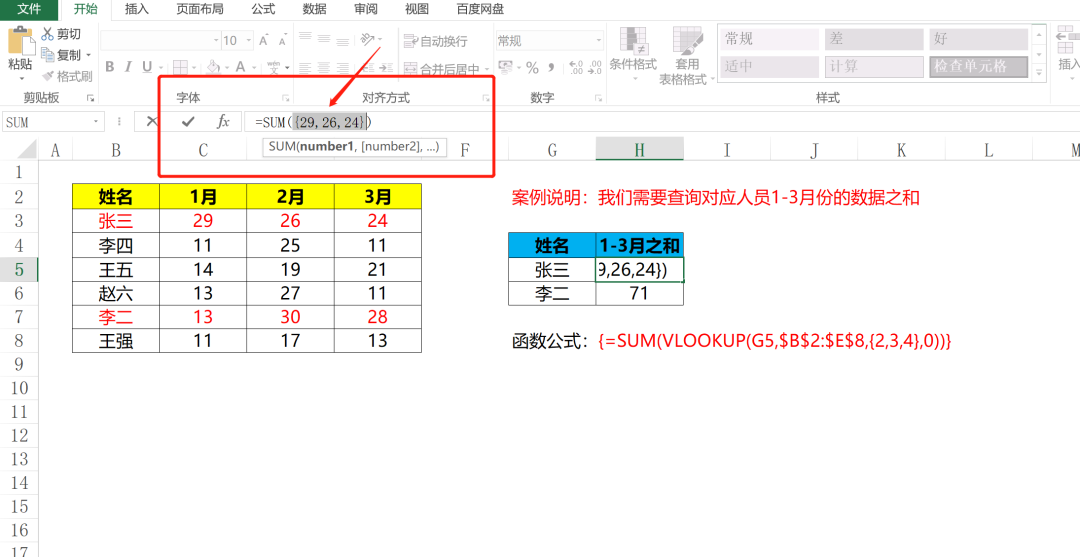The height and width of the screenshot is (557, 1080).
Task: Click the Cut (剪切) scissors icon
Action: (48, 34)
